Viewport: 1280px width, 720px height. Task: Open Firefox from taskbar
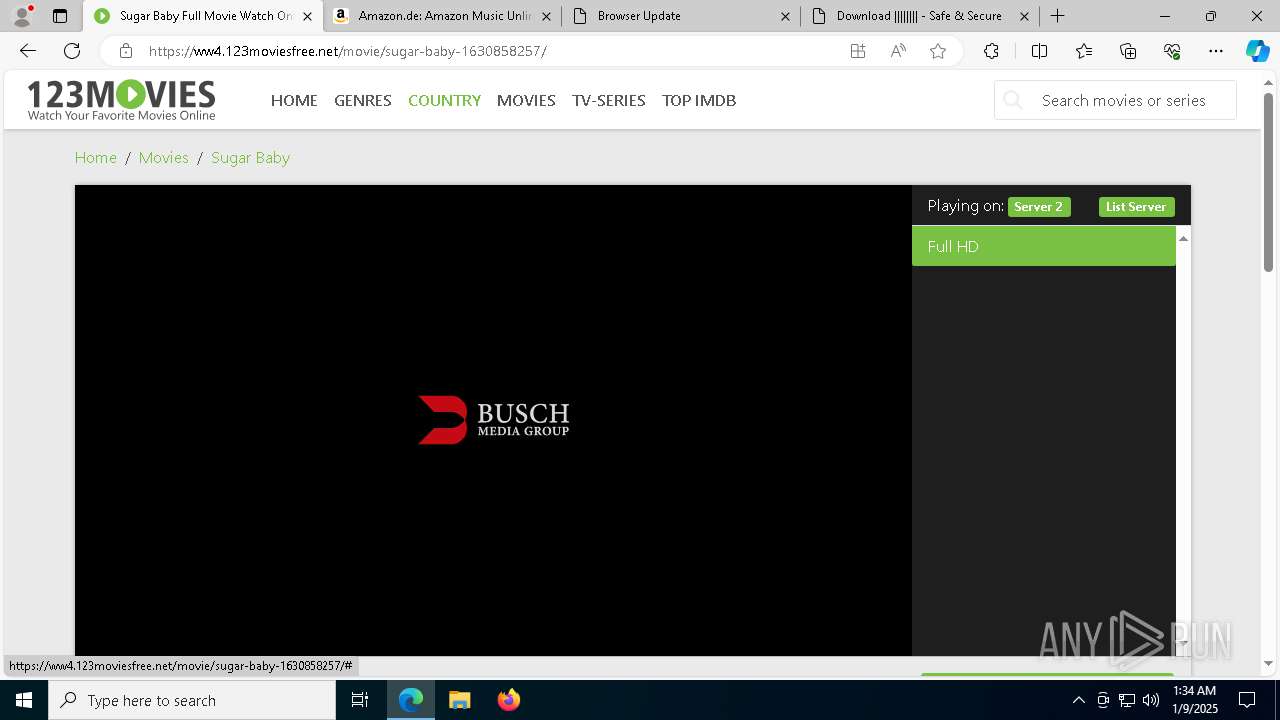coord(508,700)
